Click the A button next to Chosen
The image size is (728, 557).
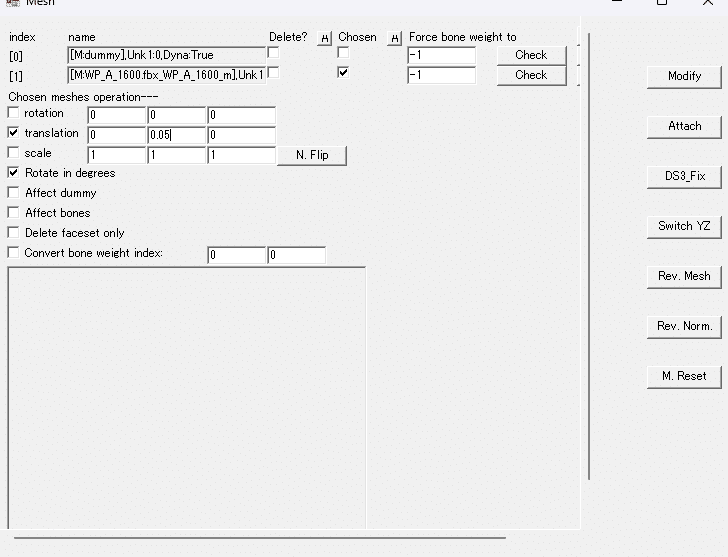pyautogui.click(x=394, y=38)
